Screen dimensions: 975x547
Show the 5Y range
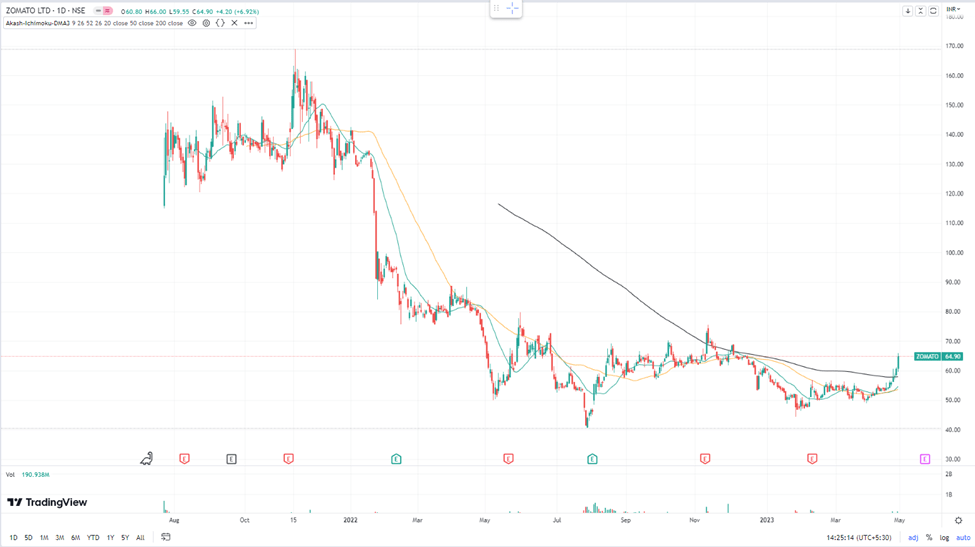pos(125,538)
